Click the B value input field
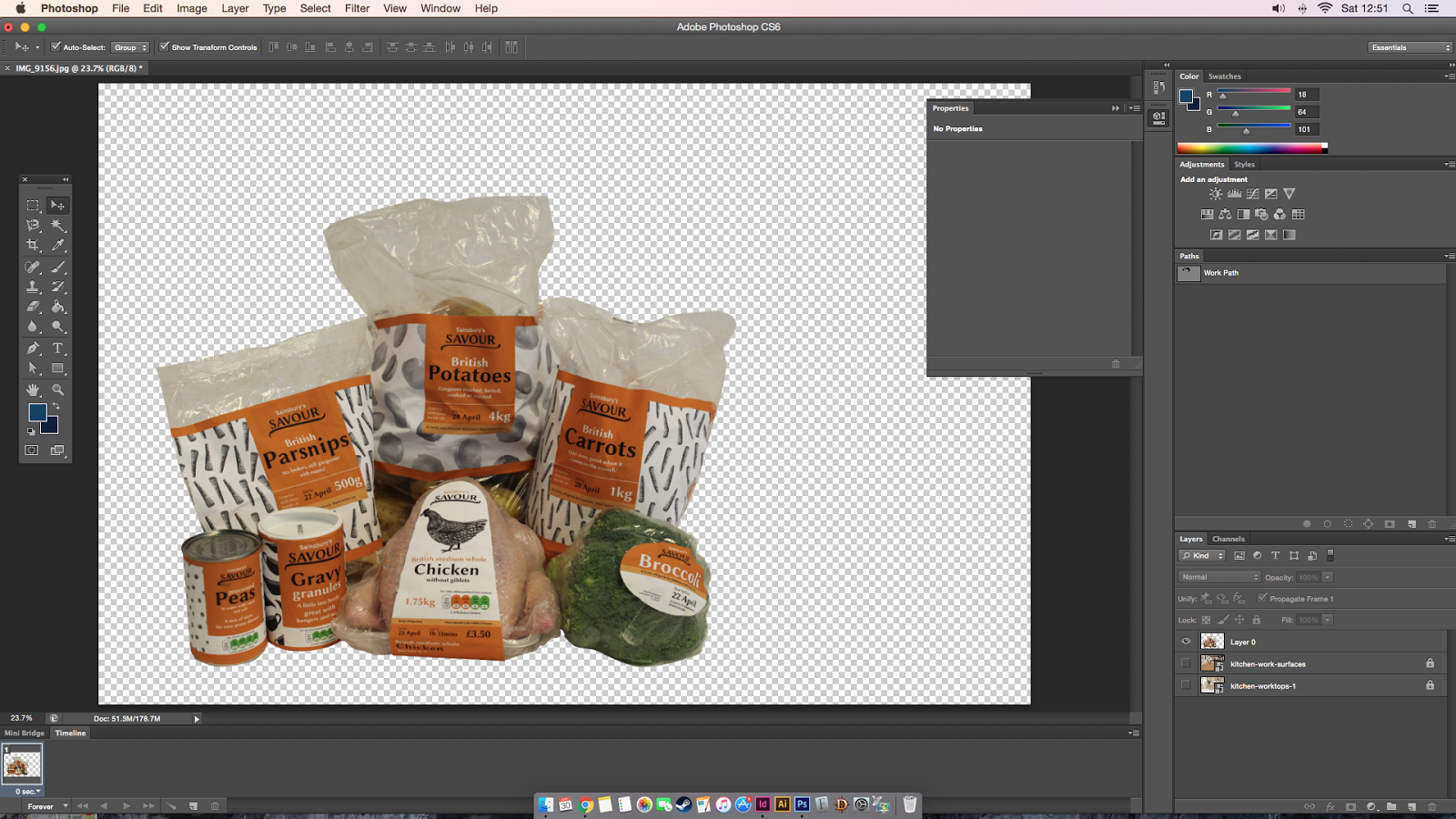Screen dimensions: 1456x819 click(1307, 129)
